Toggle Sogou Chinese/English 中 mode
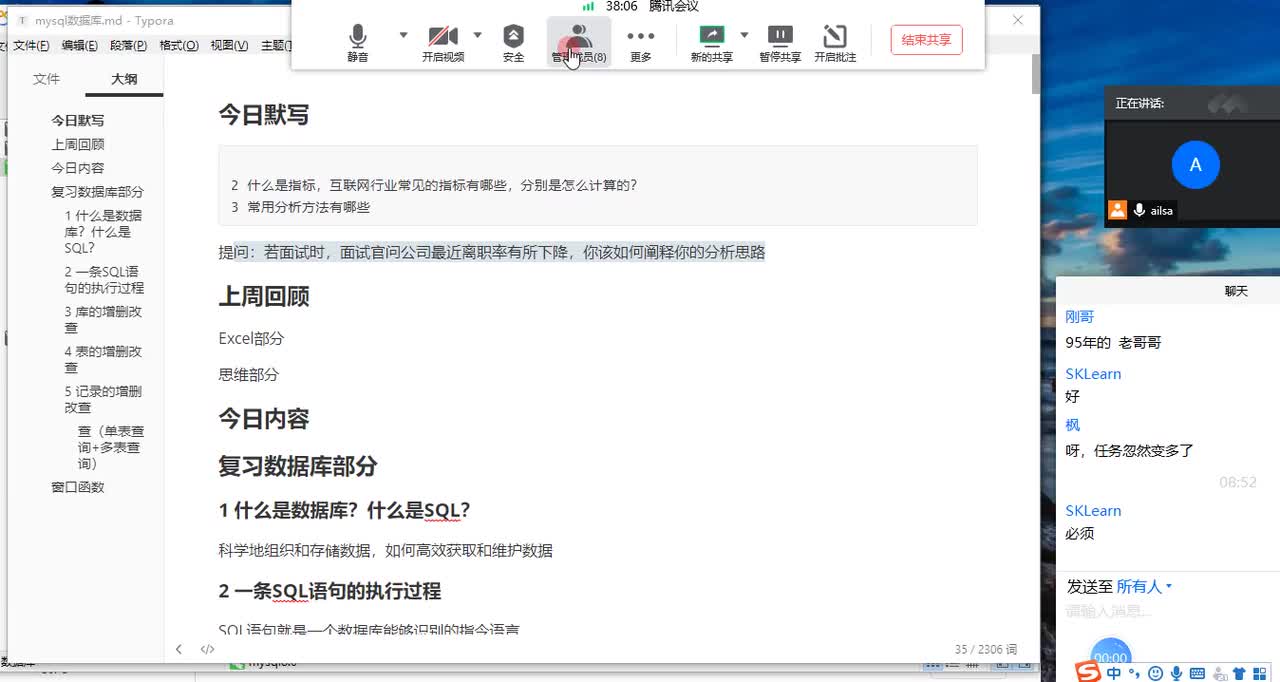This screenshot has width=1280, height=682. pyautogui.click(x=1113, y=673)
